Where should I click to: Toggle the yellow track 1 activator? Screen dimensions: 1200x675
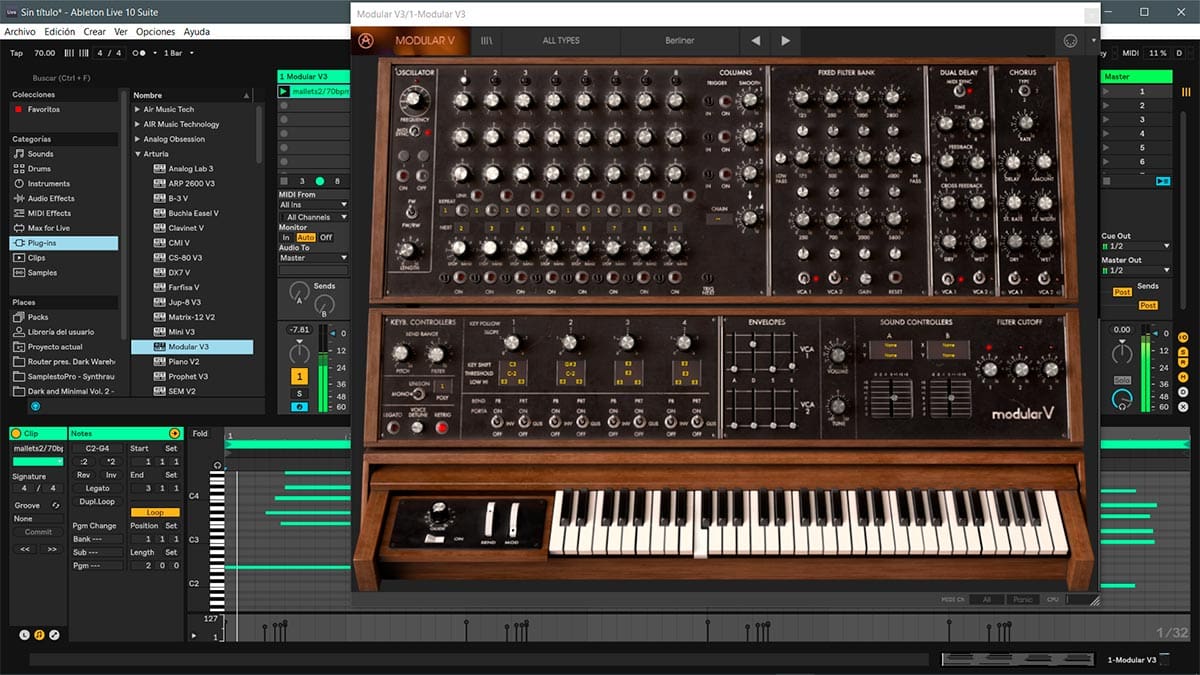pos(299,376)
